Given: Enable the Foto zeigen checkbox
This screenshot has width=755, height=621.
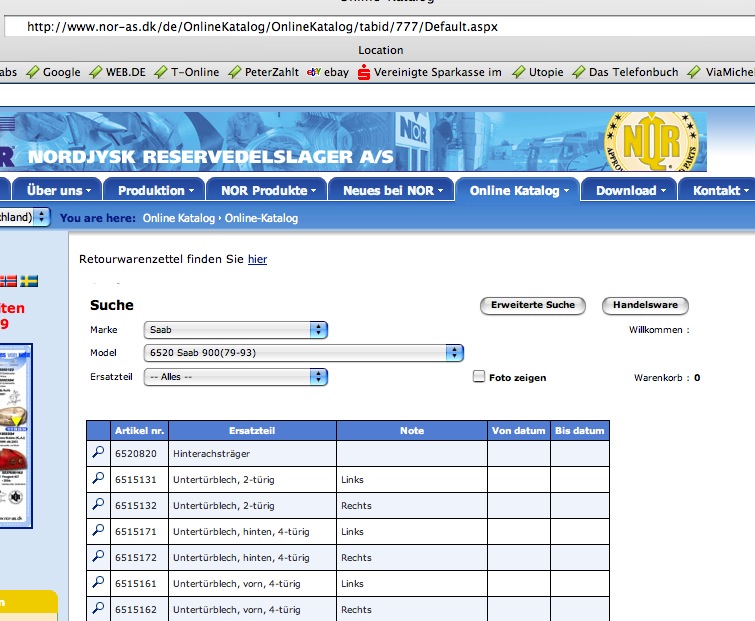Looking at the screenshot, I should 479,376.
